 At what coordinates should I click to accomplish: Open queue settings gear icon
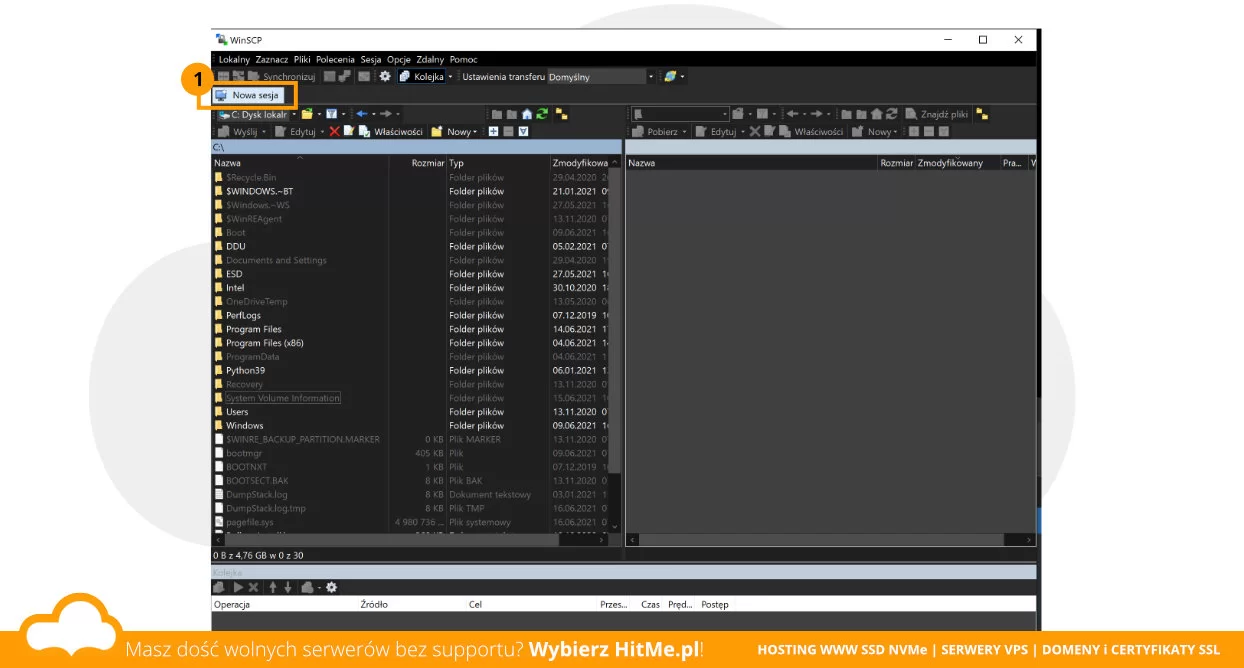click(332, 587)
